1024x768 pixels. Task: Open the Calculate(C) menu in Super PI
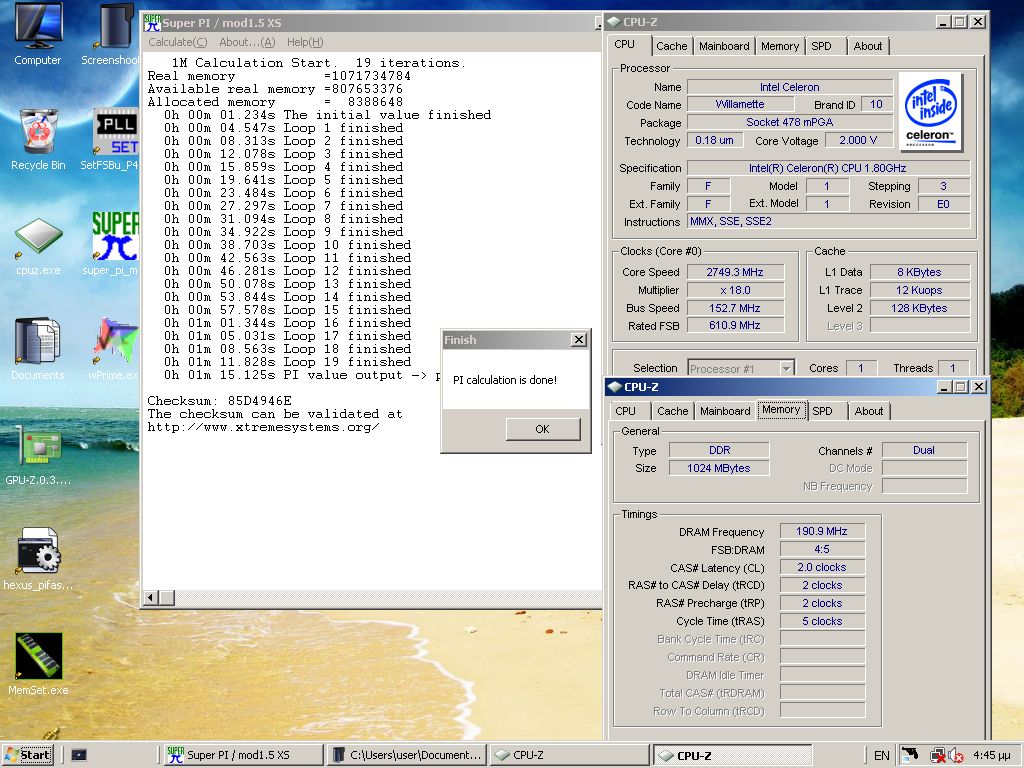[x=178, y=42]
